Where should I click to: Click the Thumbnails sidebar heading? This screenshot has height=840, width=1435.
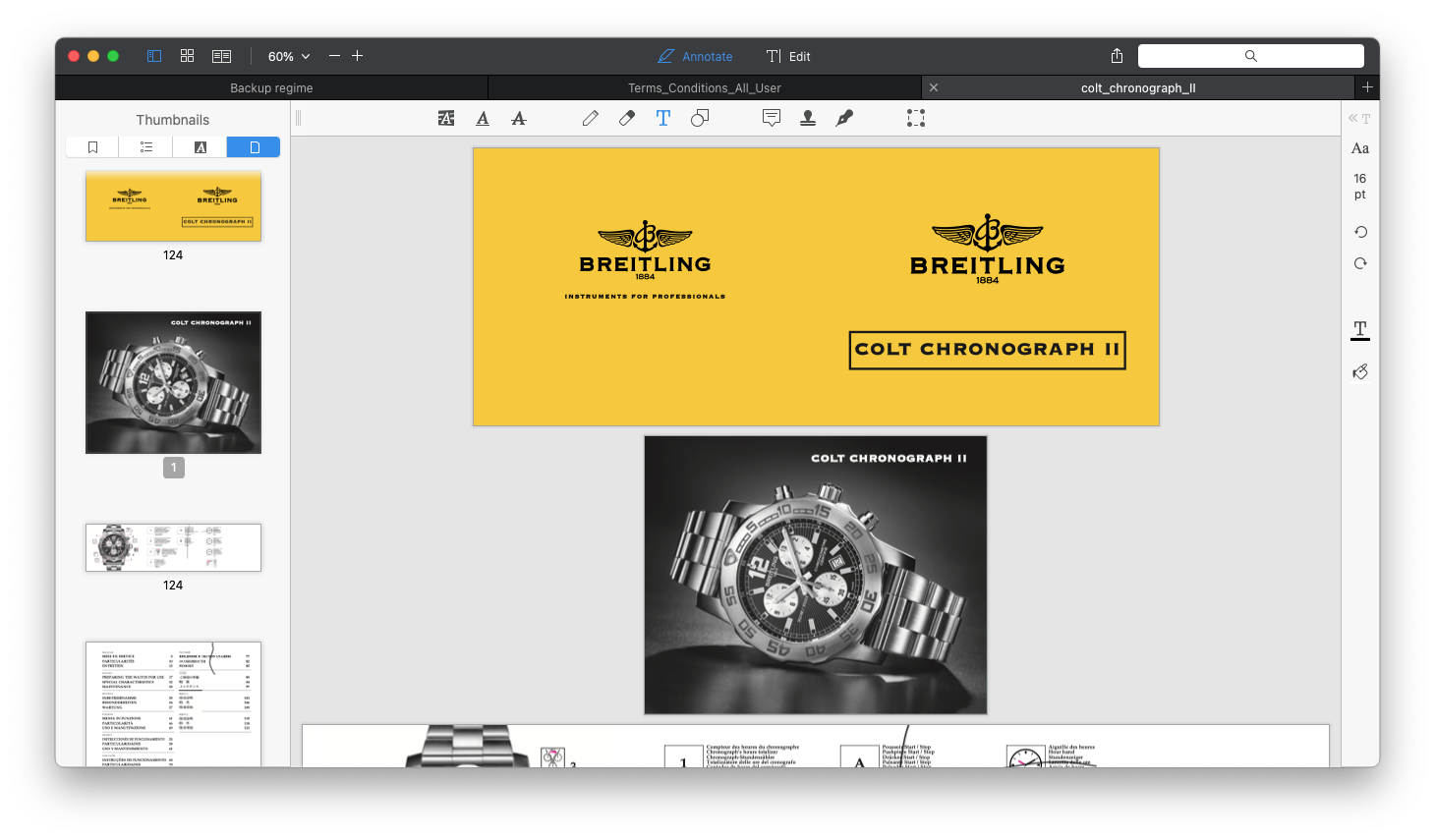173,120
